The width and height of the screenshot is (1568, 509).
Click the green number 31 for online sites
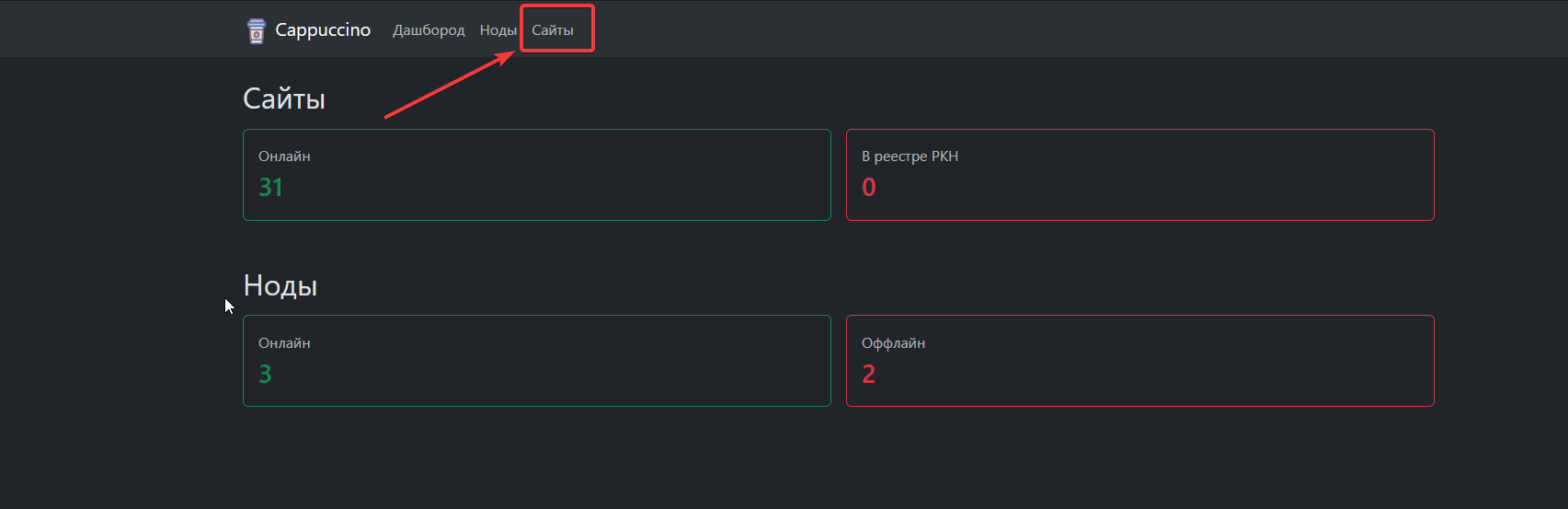pos(270,188)
